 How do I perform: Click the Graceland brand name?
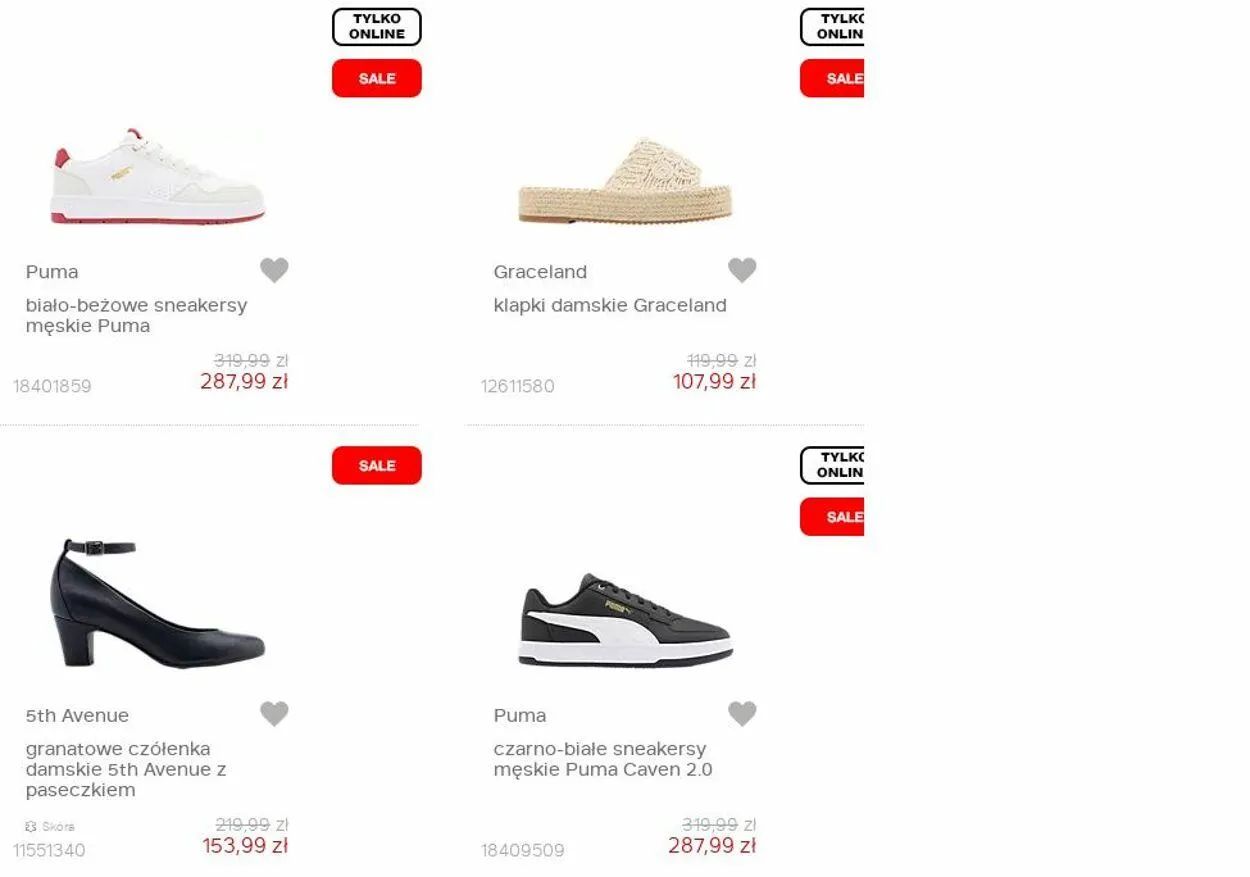(x=540, y=272)
